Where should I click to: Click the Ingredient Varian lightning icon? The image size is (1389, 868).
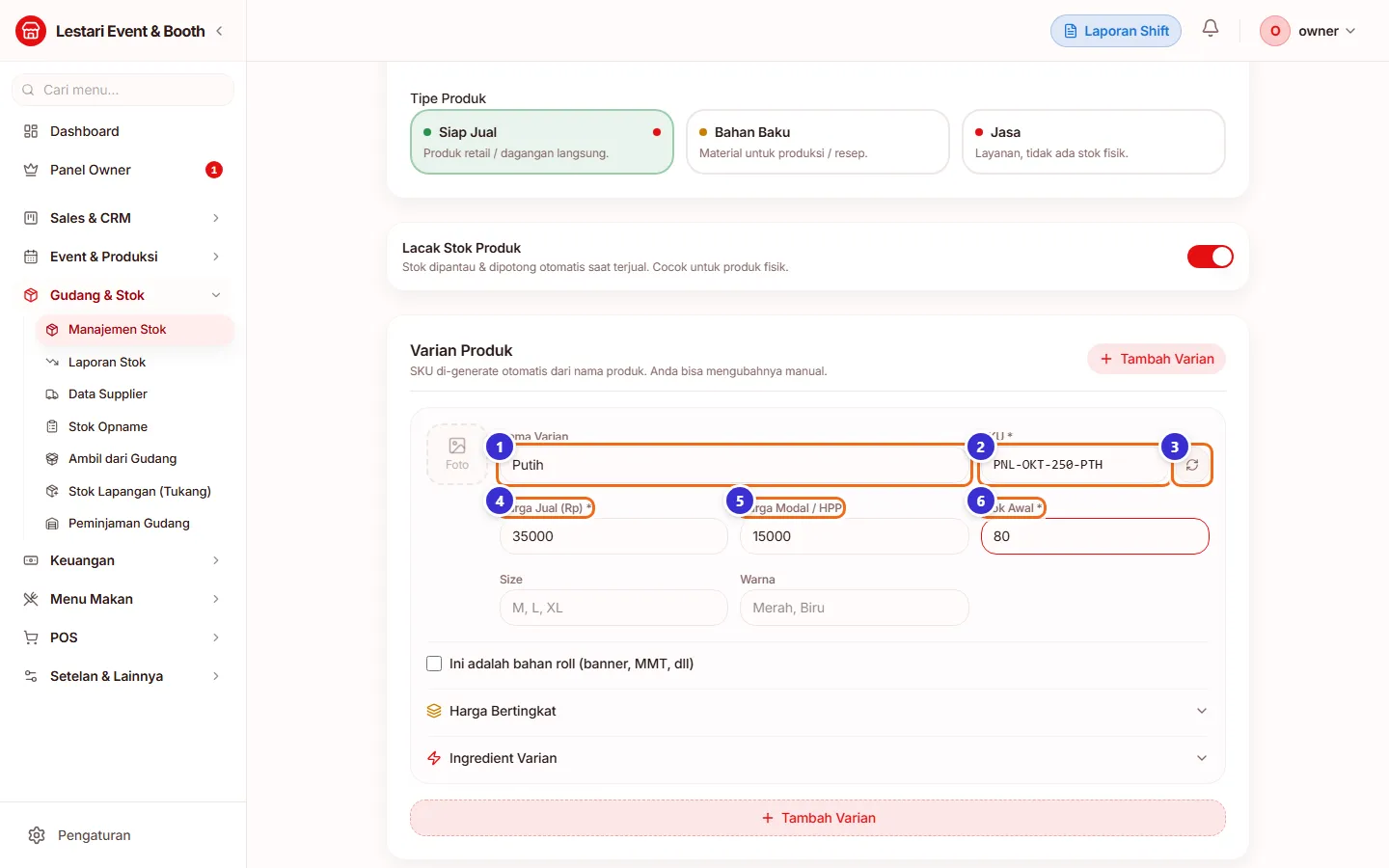(434, 758)
